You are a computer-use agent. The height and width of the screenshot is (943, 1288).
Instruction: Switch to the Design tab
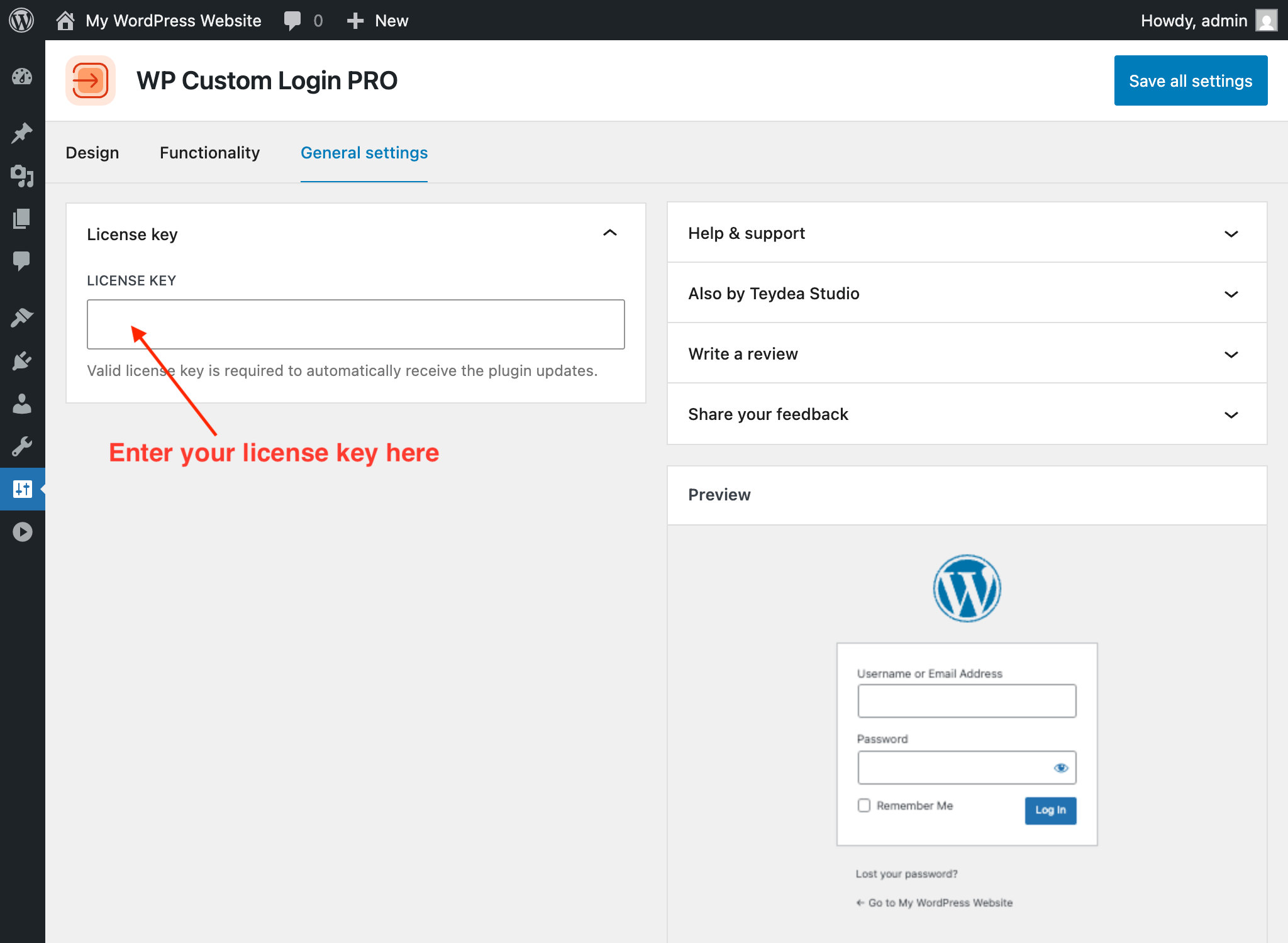tap(92, 152)
